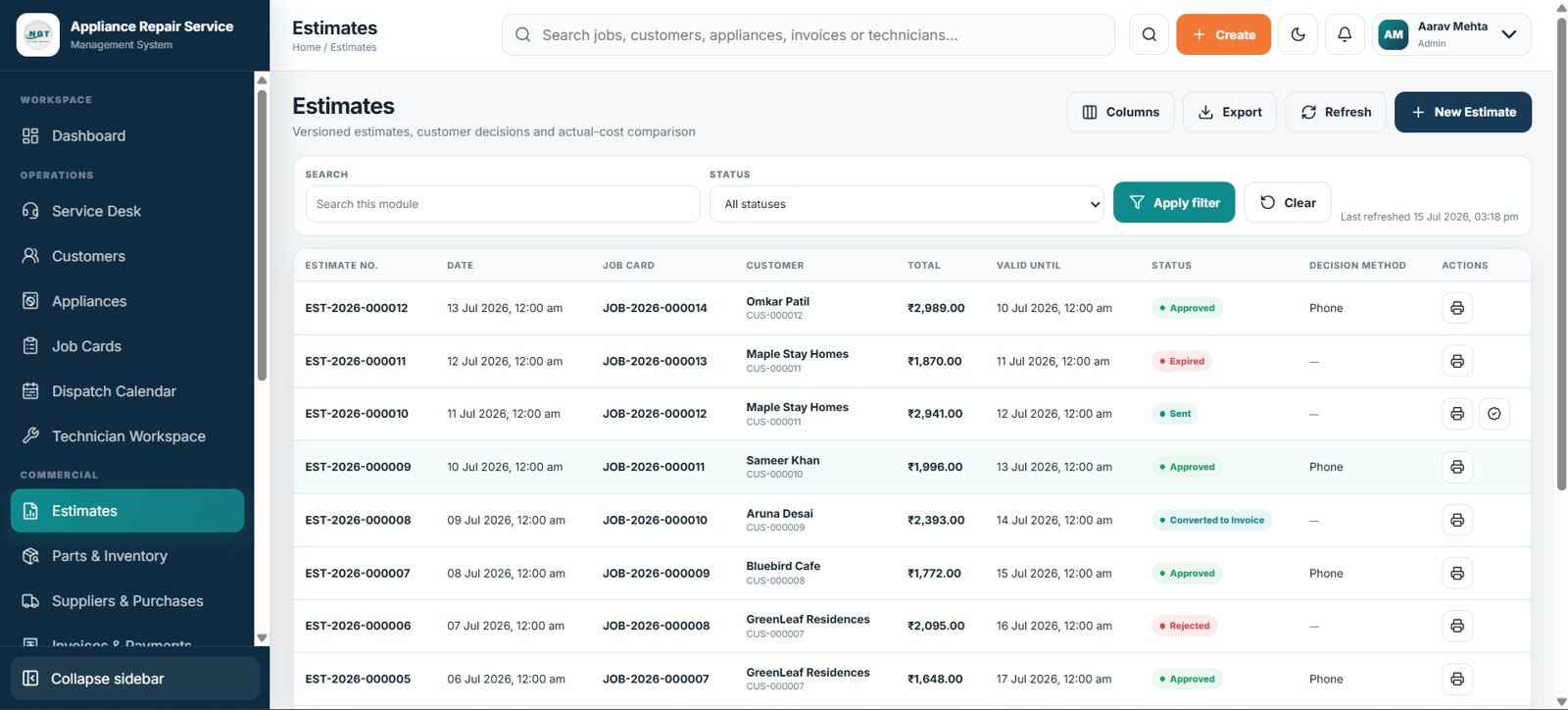Click the Home breadcrumb link

point(306,47)
